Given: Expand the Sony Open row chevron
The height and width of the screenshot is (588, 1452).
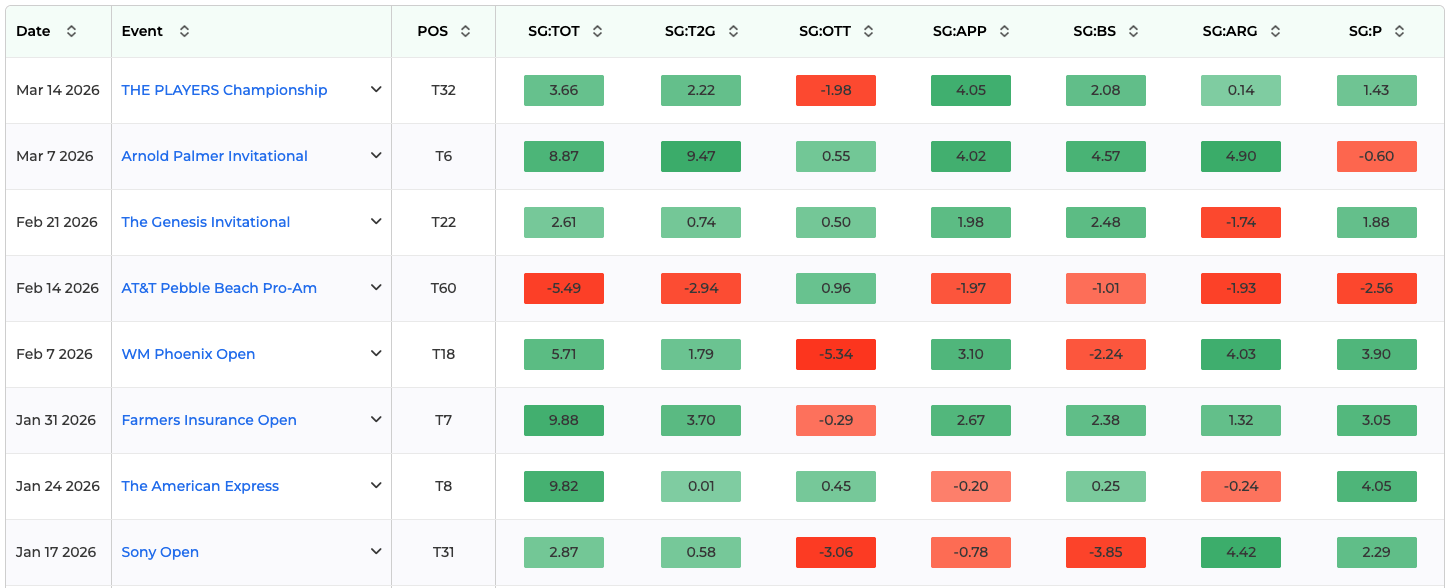Looking at the screenshot, I should (x=376, y=552).
